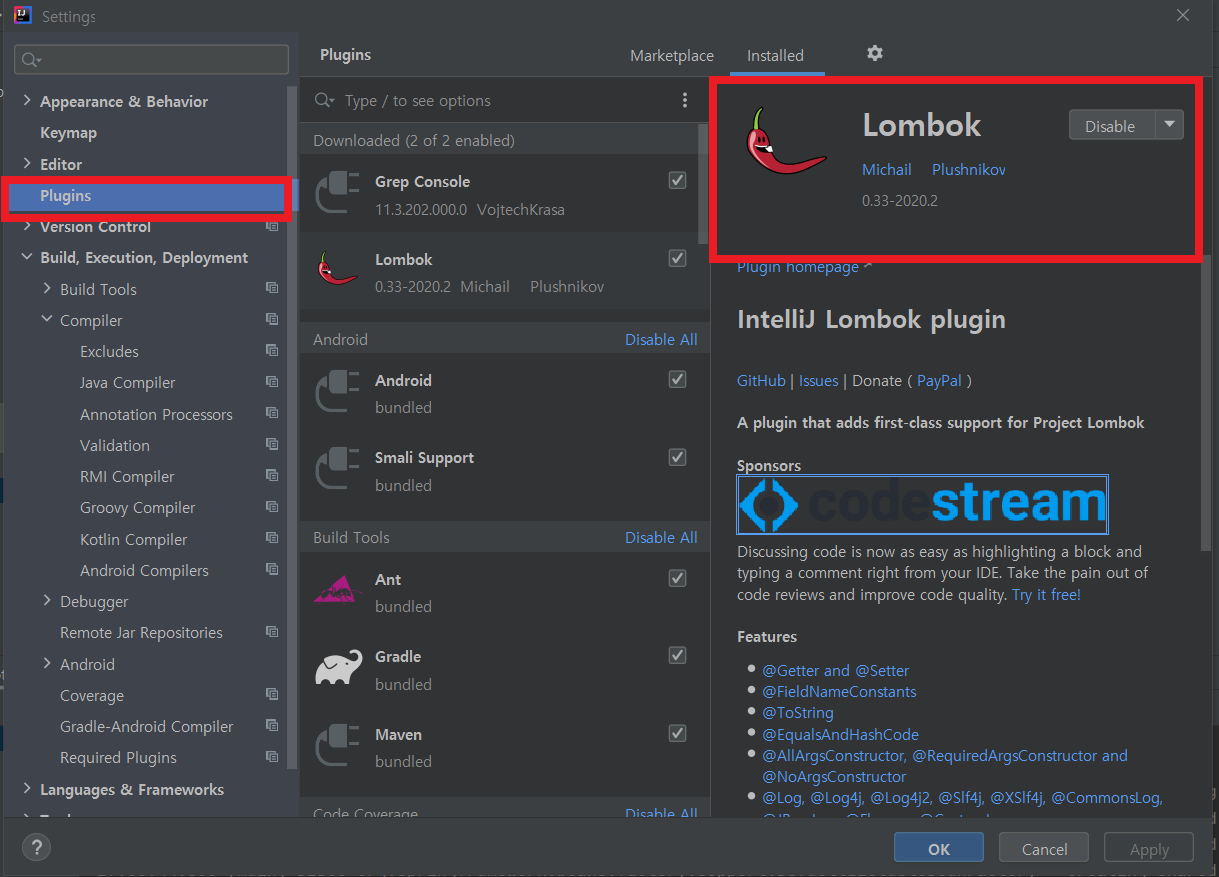
Task: Toggle the Lombok enabled checkbox
Action: click(678, 258)
